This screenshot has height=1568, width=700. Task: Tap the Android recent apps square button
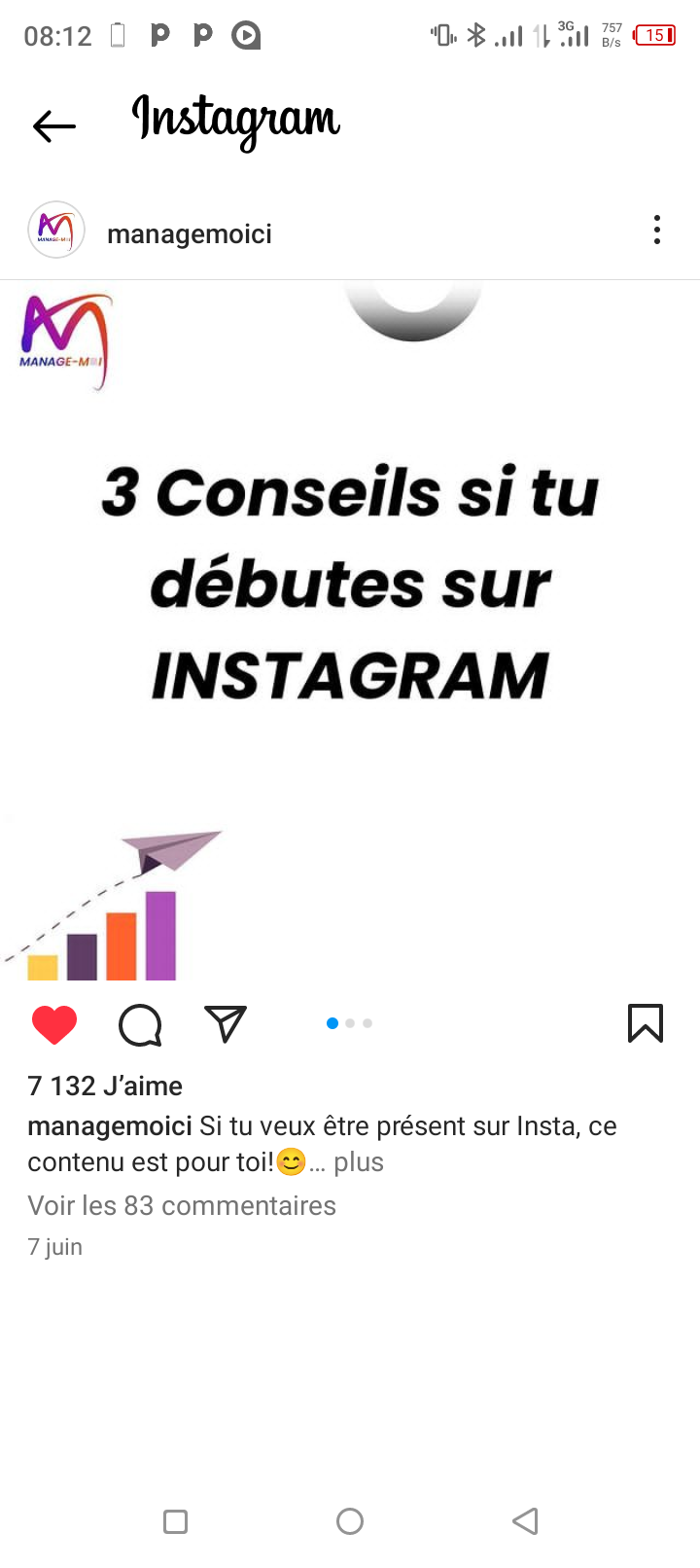coord(175,1521)
